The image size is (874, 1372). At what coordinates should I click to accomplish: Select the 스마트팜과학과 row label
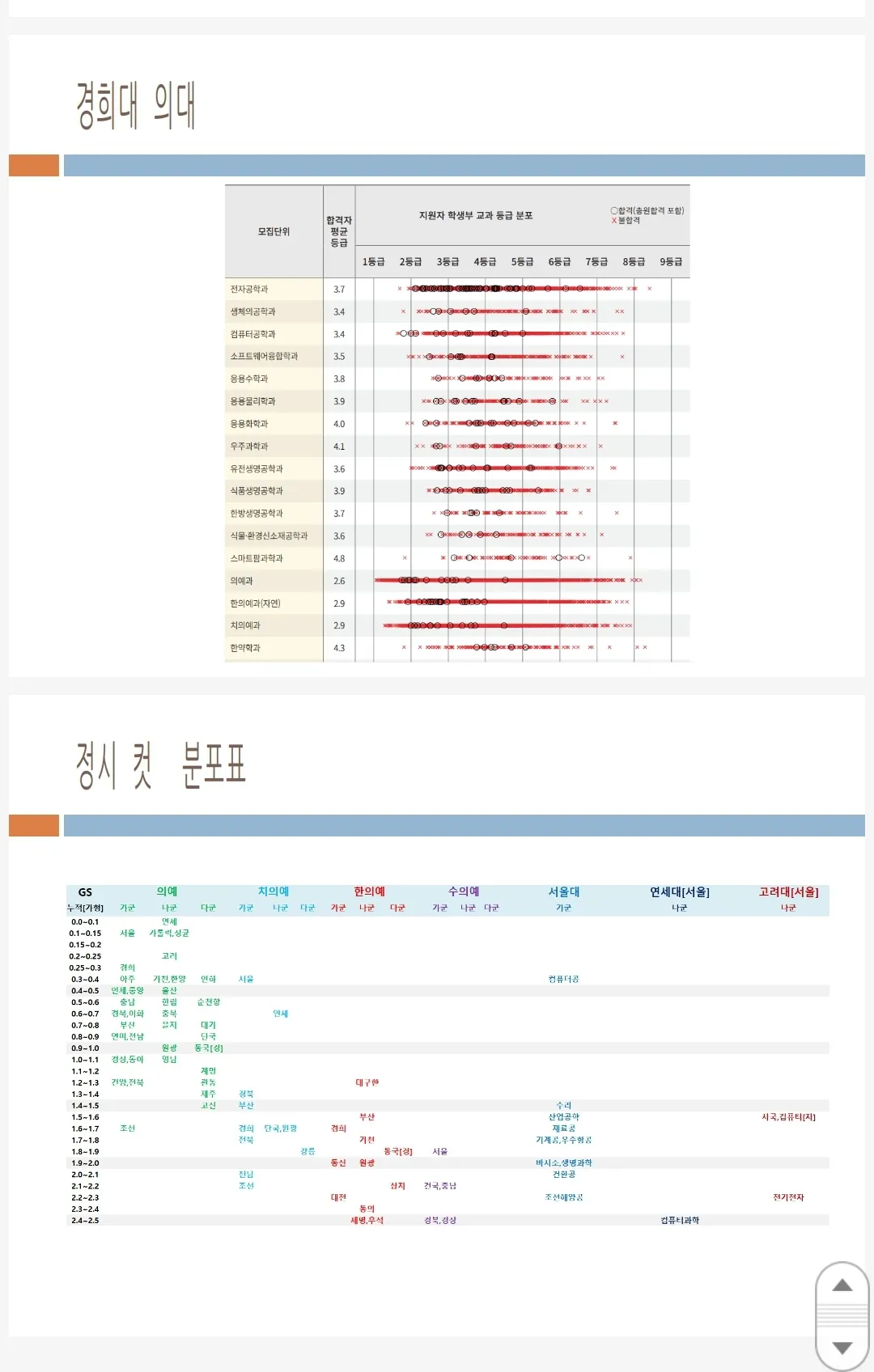257,558
